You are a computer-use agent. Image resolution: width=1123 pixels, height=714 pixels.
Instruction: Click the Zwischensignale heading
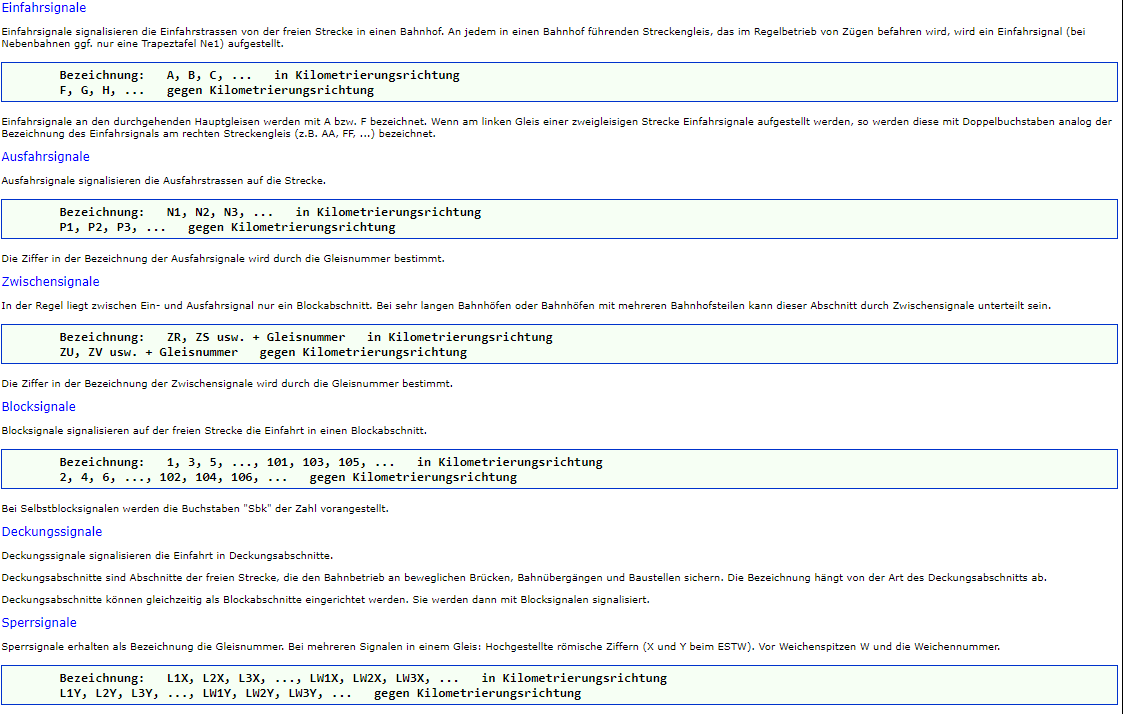point(50,281)
